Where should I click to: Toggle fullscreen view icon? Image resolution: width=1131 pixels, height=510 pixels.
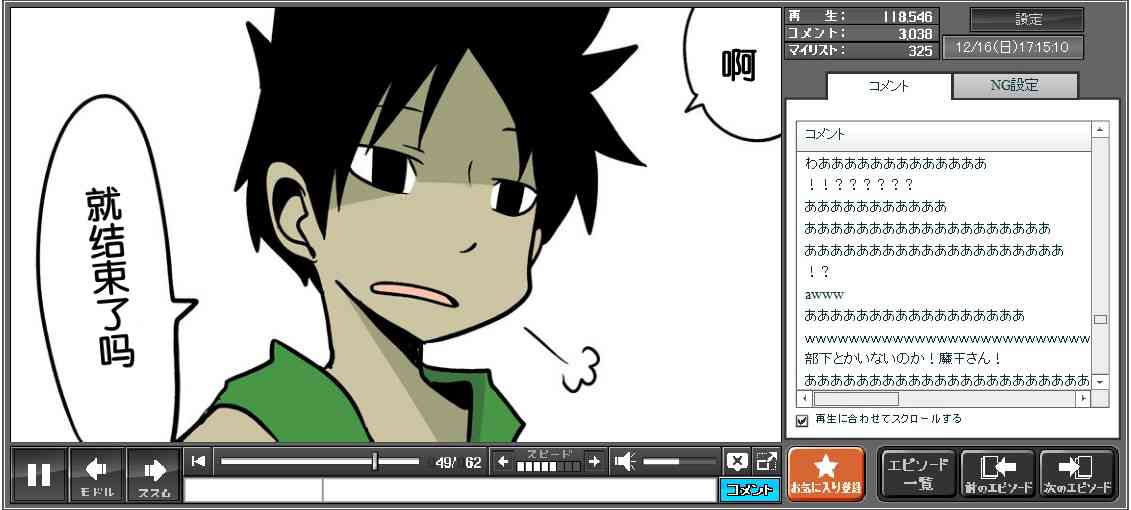point(766,461)
